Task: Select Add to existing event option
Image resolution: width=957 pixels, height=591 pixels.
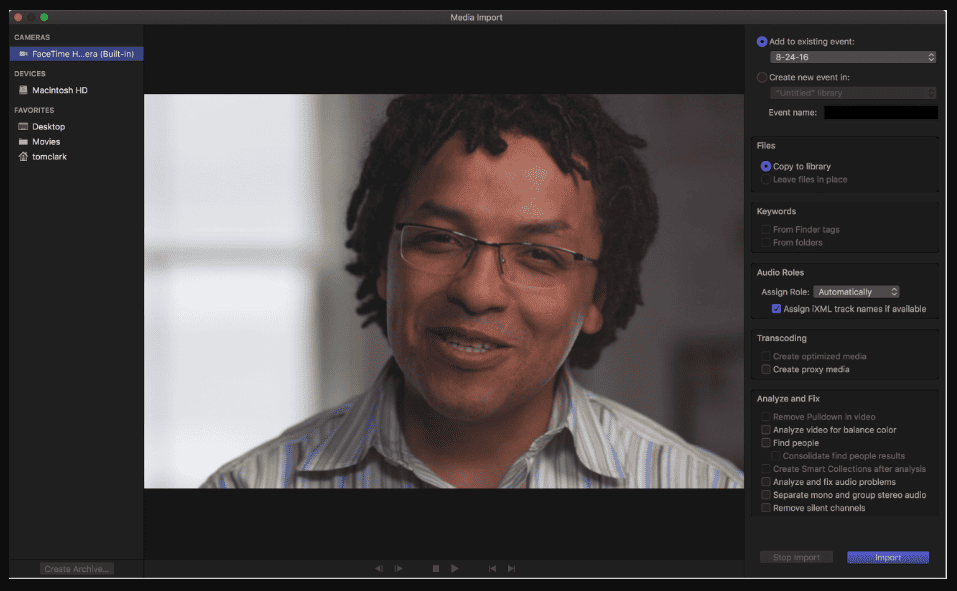Action: coord(762,42)
